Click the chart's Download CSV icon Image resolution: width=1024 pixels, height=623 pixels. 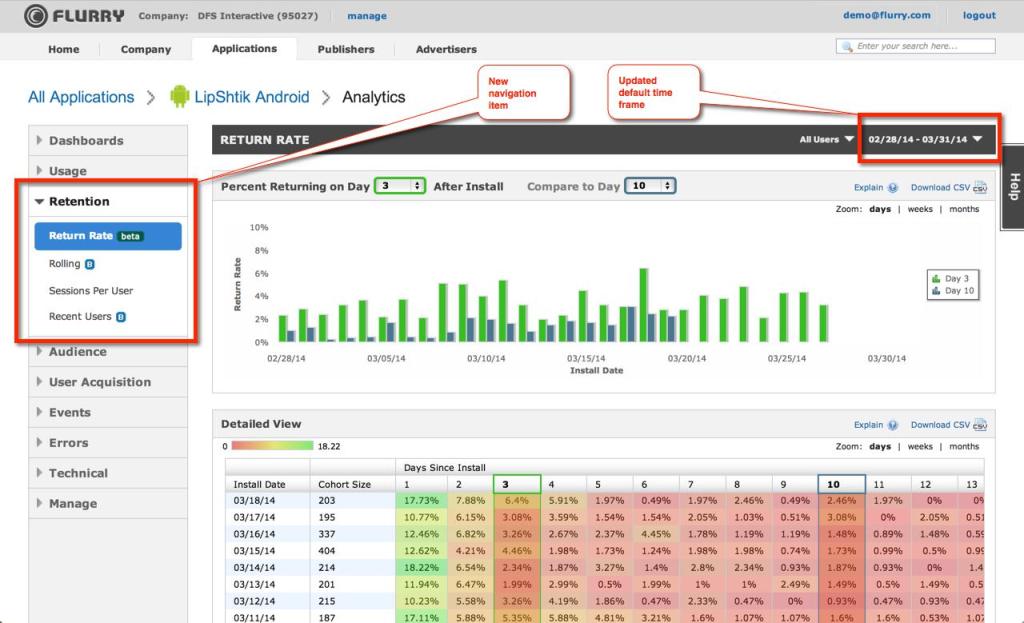coord(980,187)
